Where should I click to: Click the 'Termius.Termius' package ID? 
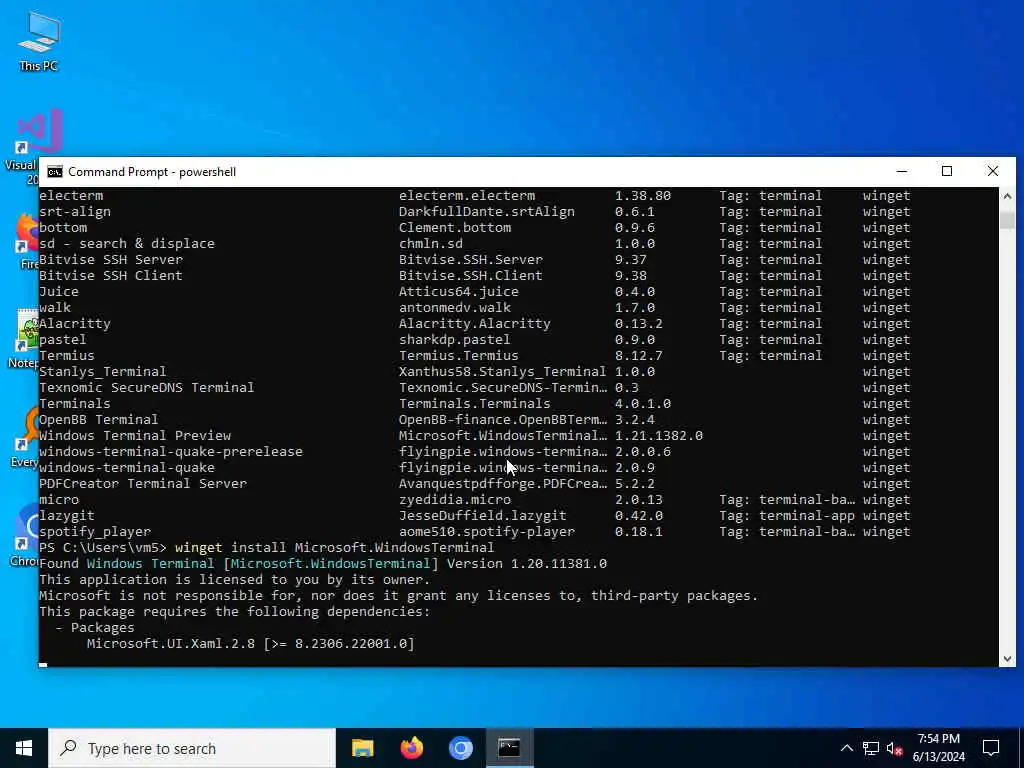tap(459, 355)
